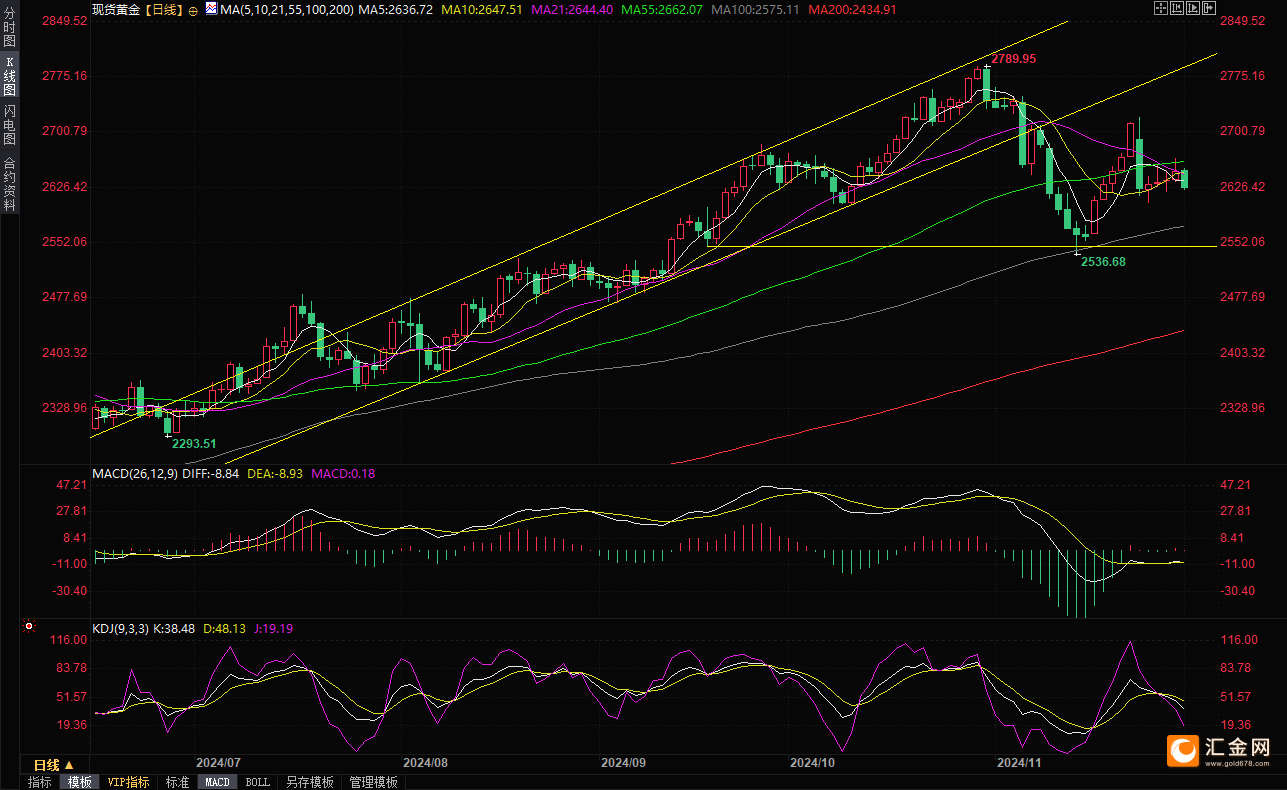Click the DEA:-8.93 value label

click(x=276, y=473)
